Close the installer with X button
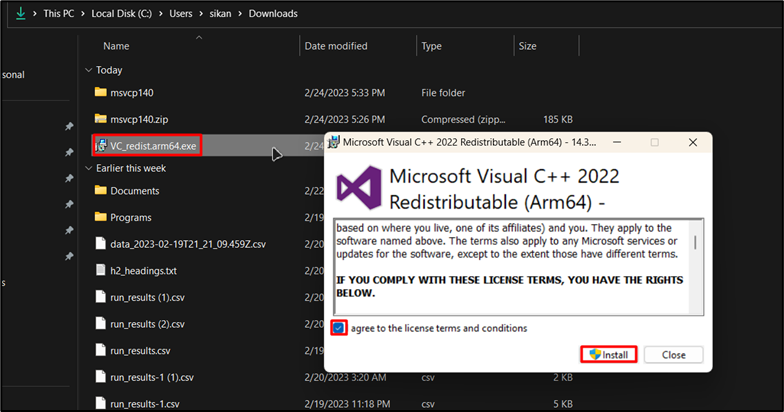 692,142
